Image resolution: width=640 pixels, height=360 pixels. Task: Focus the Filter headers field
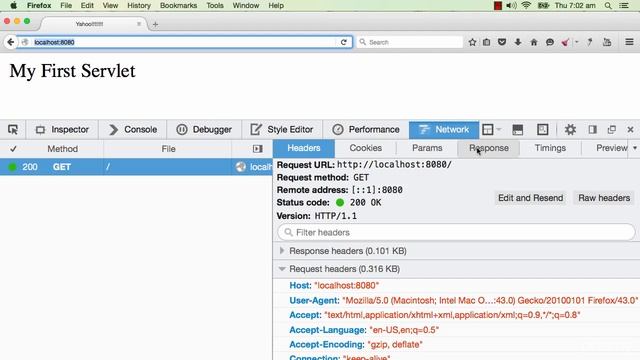[x=456, y=232]
